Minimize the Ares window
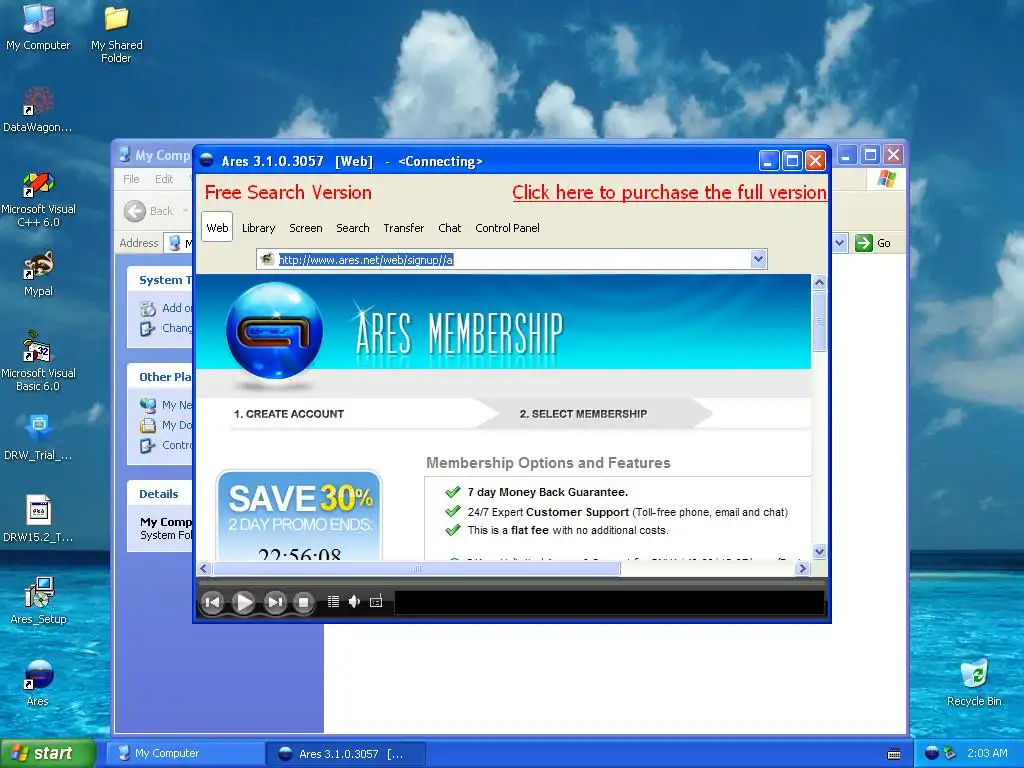 tap(768, 161)
